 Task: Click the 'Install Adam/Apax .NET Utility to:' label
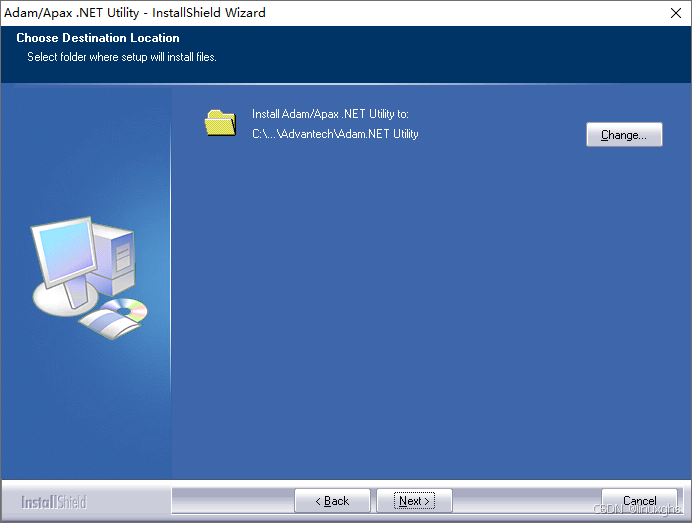(x=330, y=114)
